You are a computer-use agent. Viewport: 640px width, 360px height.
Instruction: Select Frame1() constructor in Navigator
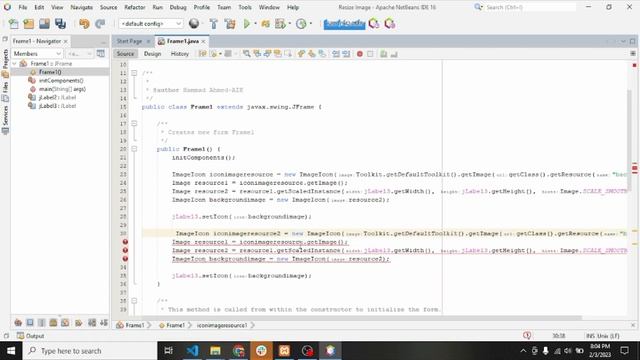pyautogui.click(x=50, y=72)
